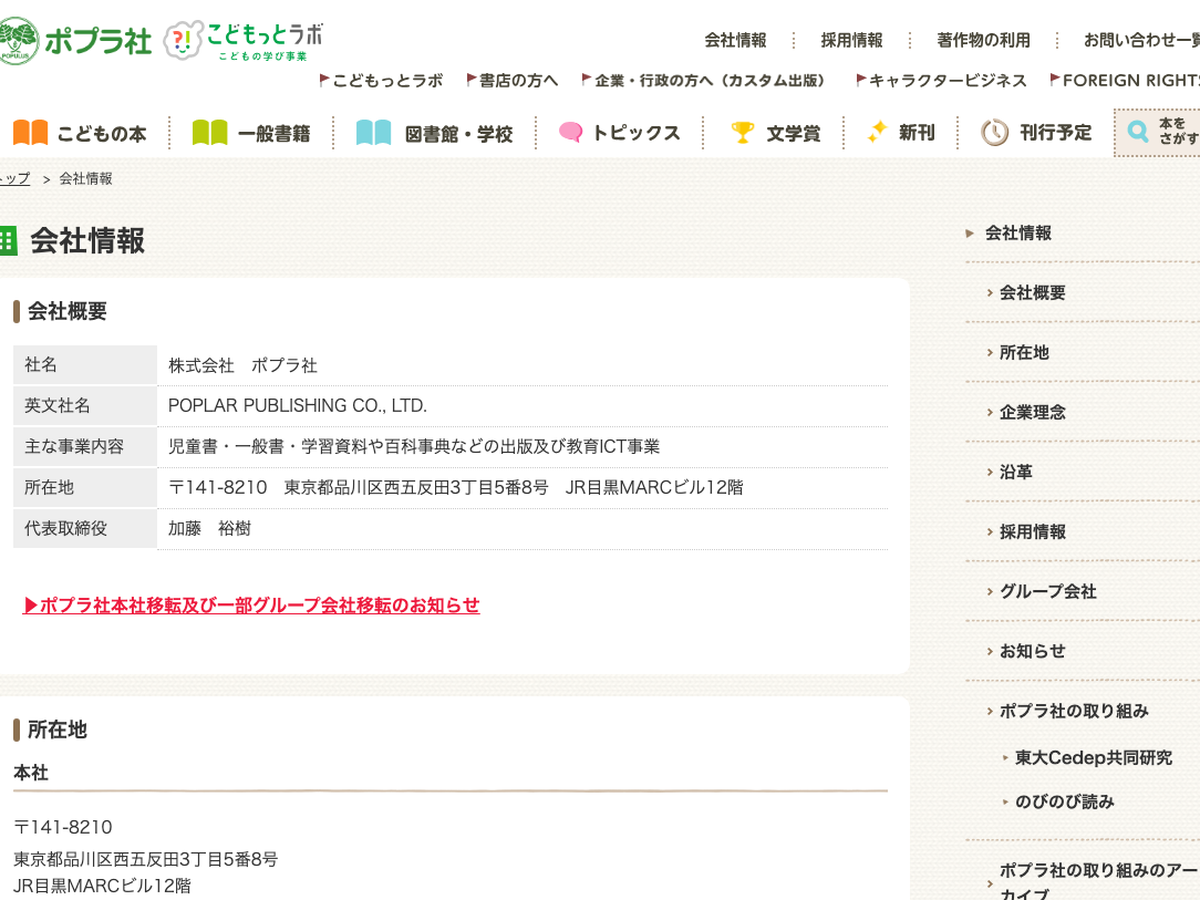The width and height of the screenshot is (1200, 900).
Task: Open グループ会社 in the sidebar
Action: [x=1048, y=591]
